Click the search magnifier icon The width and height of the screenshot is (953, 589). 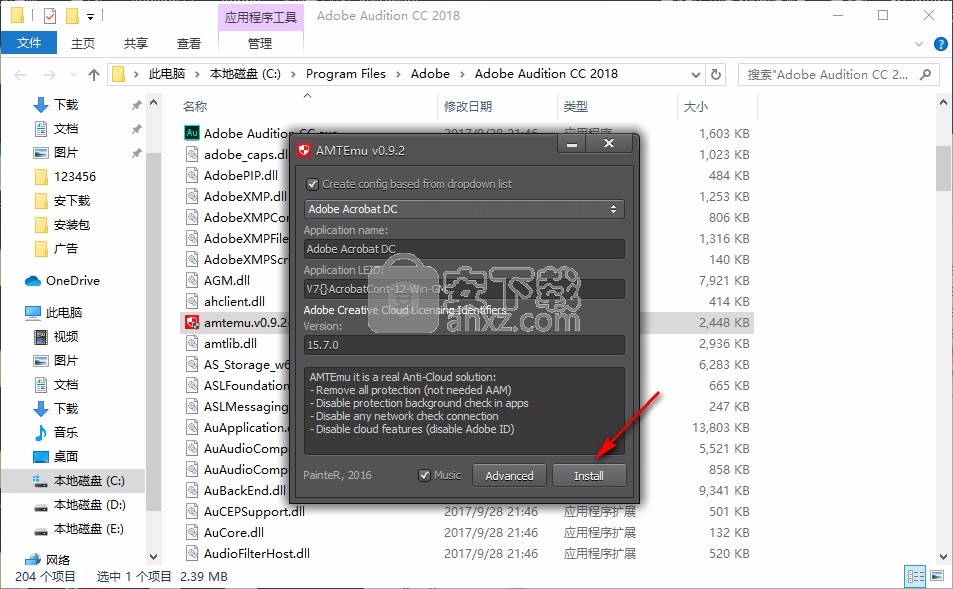coord(925,74)
